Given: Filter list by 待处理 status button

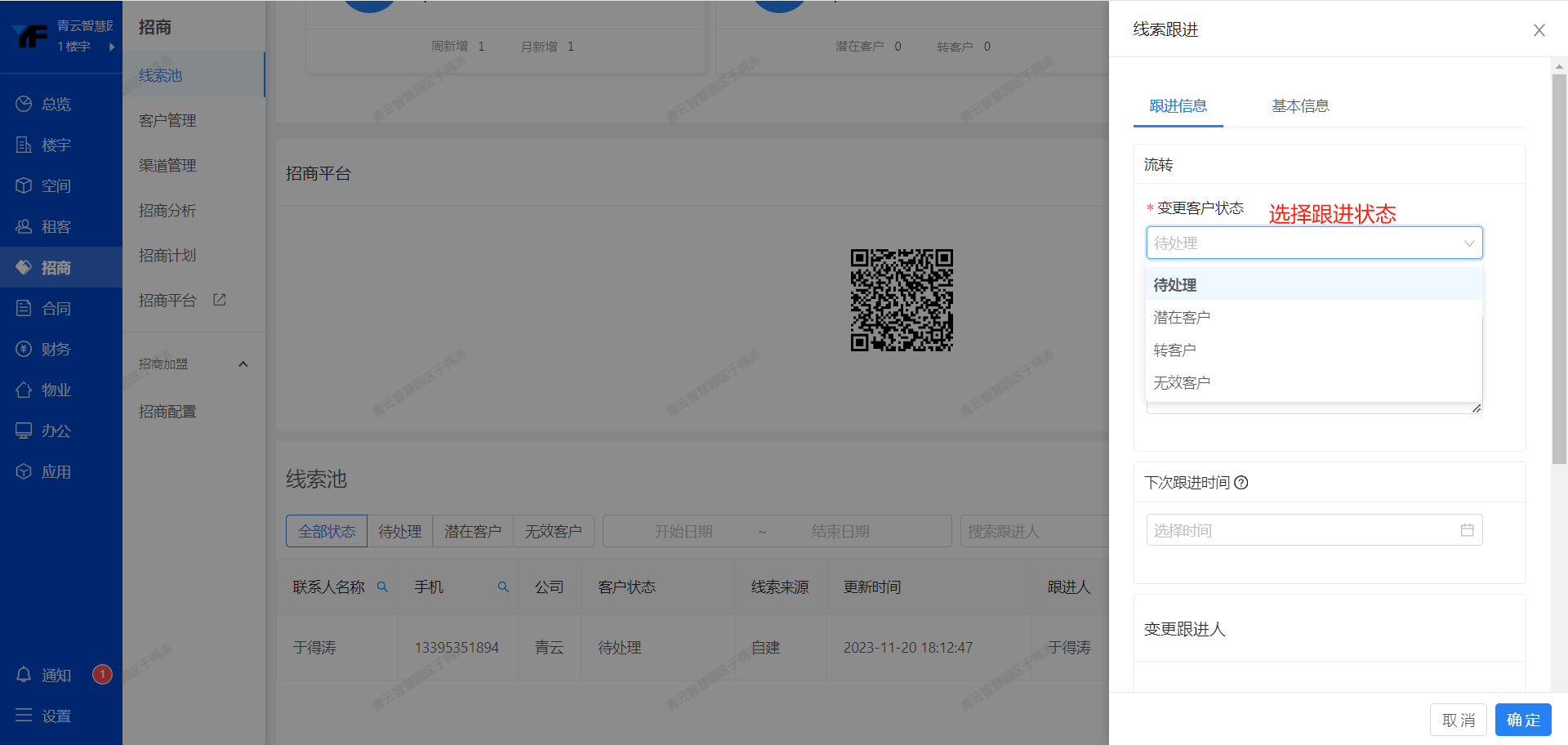Looking at the screenshot, I should point(399,531).
